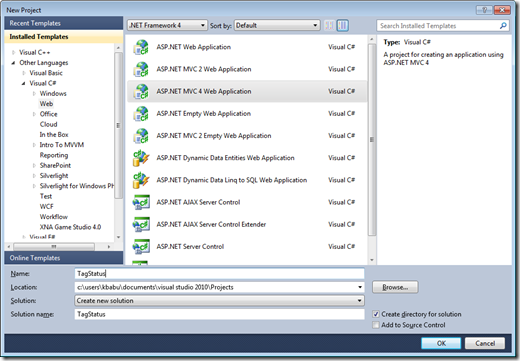Select ASP.NET Dynamic Data Linq to SQL icon
520x361 pixels.
click(141, 180)
